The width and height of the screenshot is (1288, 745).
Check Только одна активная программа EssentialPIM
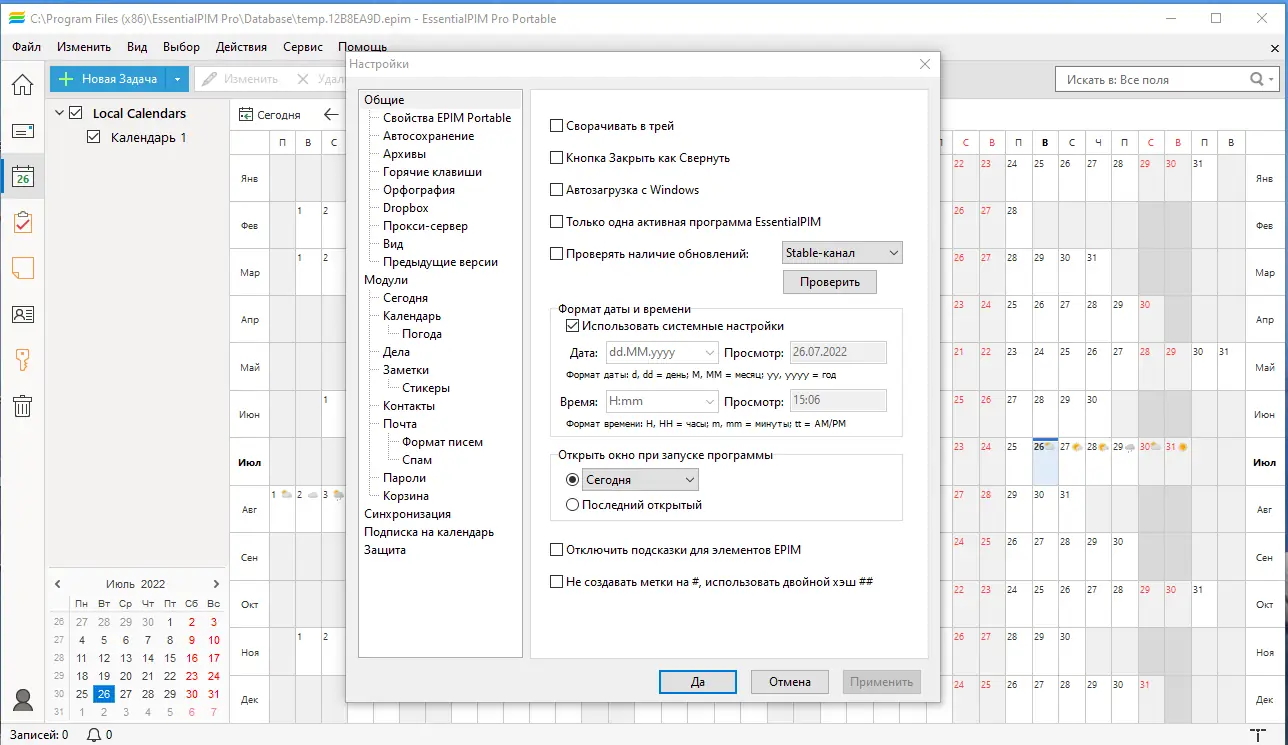557,222
